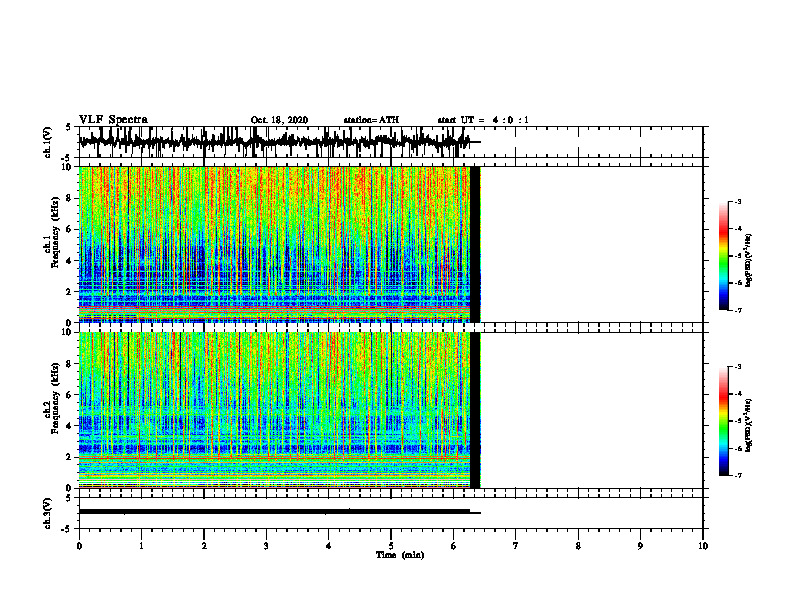Select the "ch.3(V)" axis label
Image resolution: width=792 pixels, height=612 pixels.
click(48, 513)
